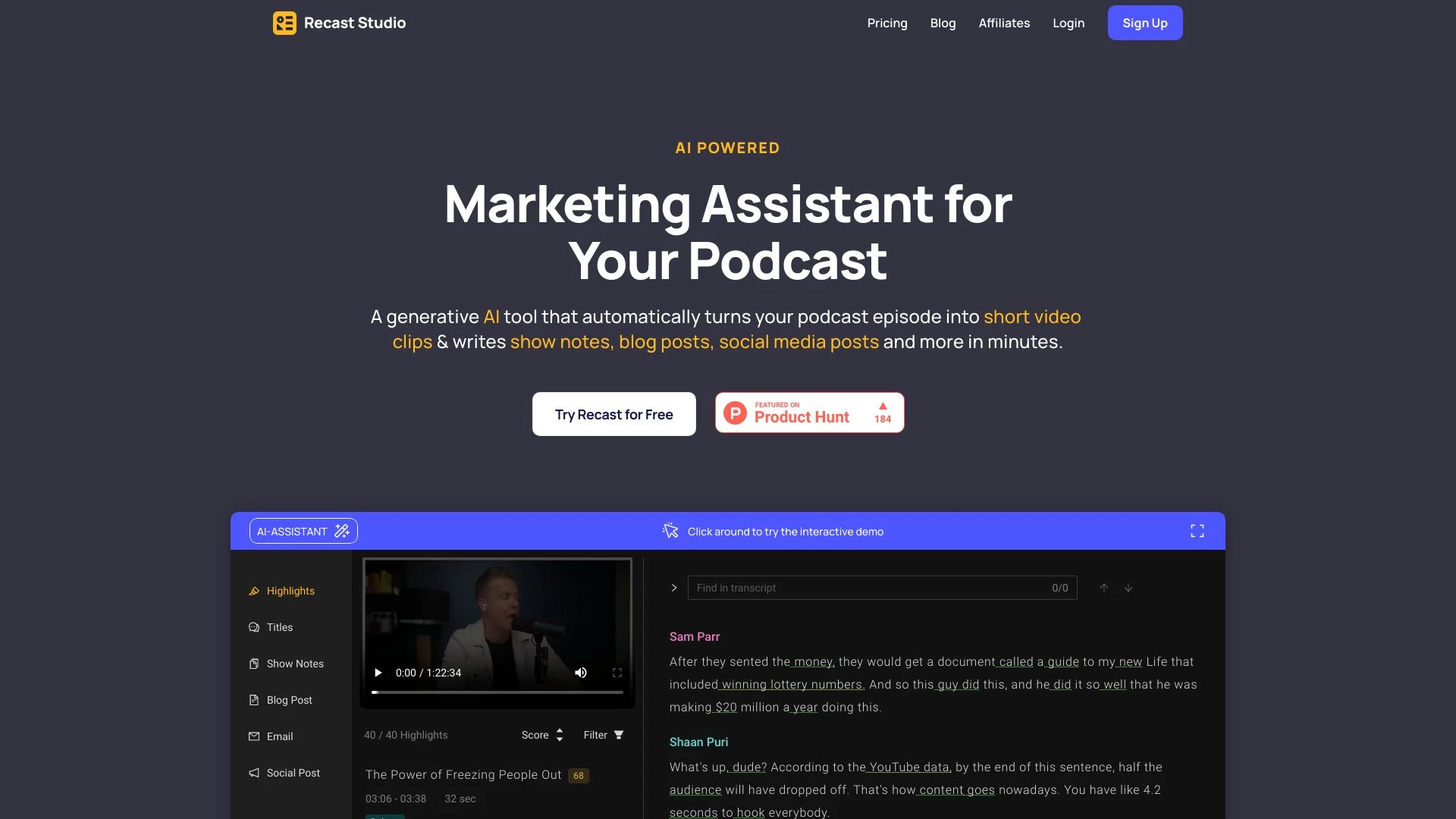Viewport: 1456px width, 819px height.
Task: Expand the demo with fullscreen icon
Action: tap(1197, 531)
